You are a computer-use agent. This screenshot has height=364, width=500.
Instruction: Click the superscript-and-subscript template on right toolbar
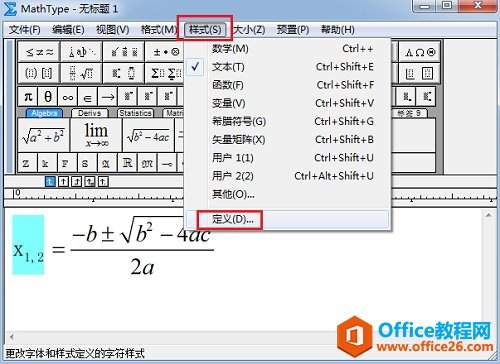[427, 97]
